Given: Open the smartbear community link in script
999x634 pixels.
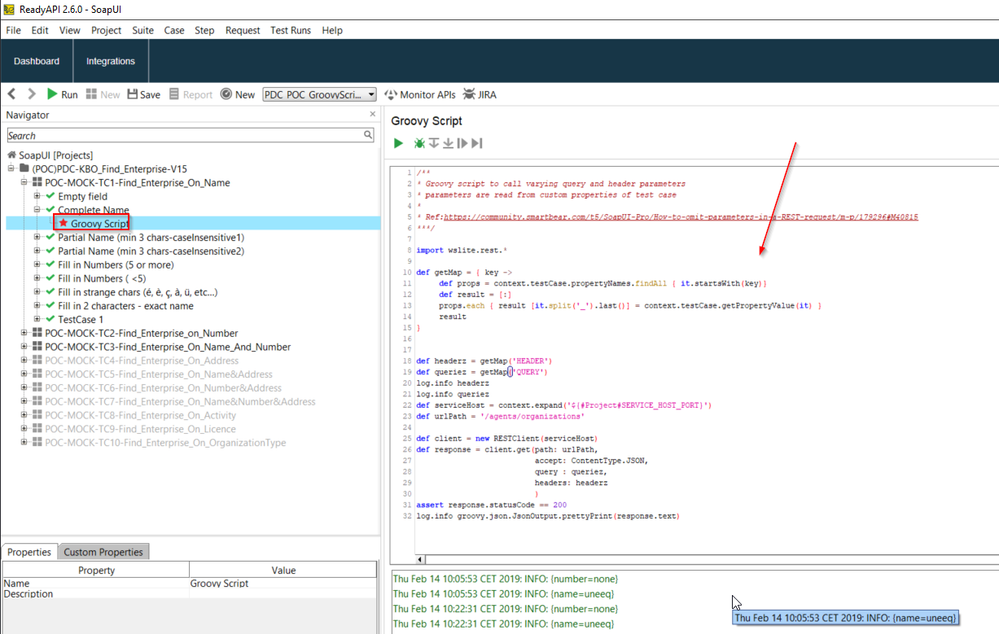Looking at the screenshot, I should 681,216.
